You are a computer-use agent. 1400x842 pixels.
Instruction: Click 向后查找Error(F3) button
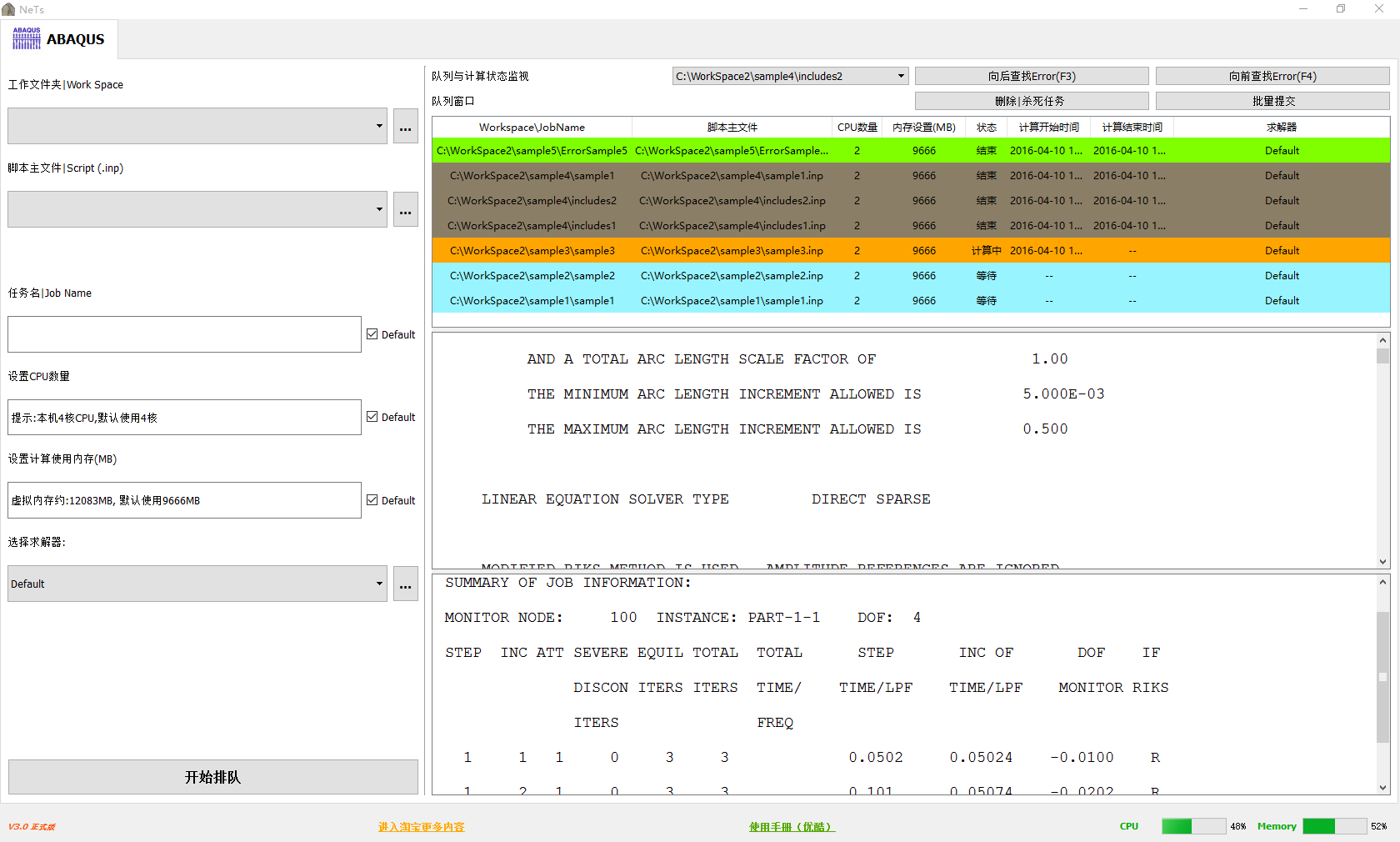pos(1031,77)
